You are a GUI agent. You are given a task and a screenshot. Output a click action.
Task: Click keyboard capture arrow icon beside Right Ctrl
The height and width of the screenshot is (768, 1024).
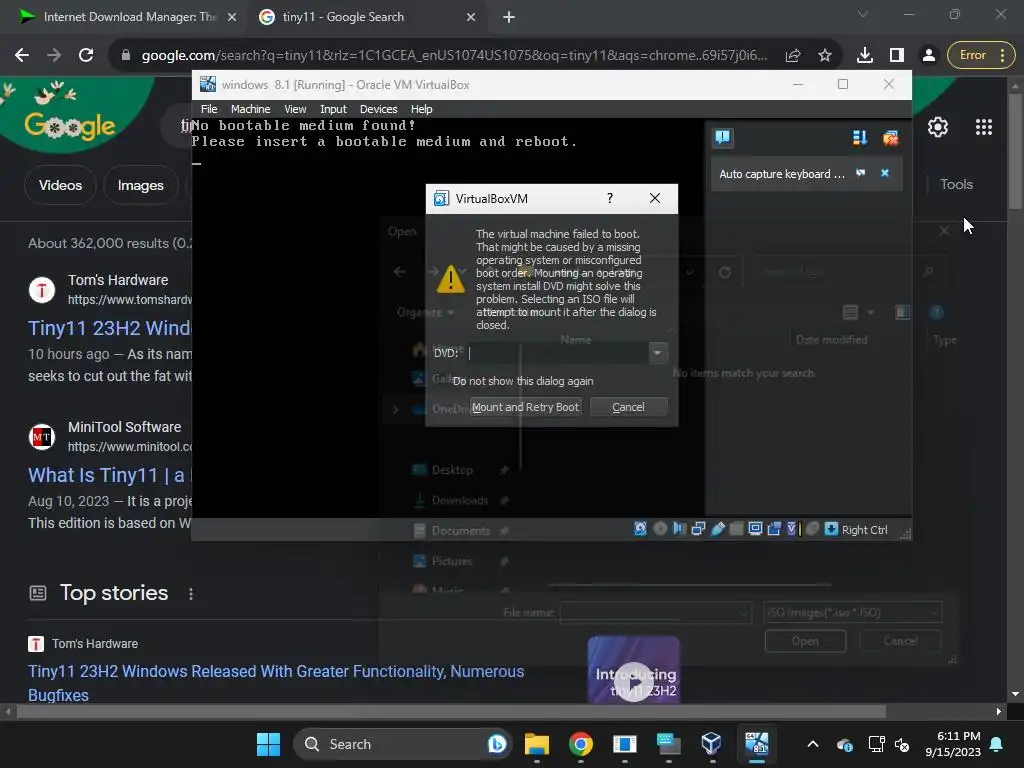click(831, 529)
